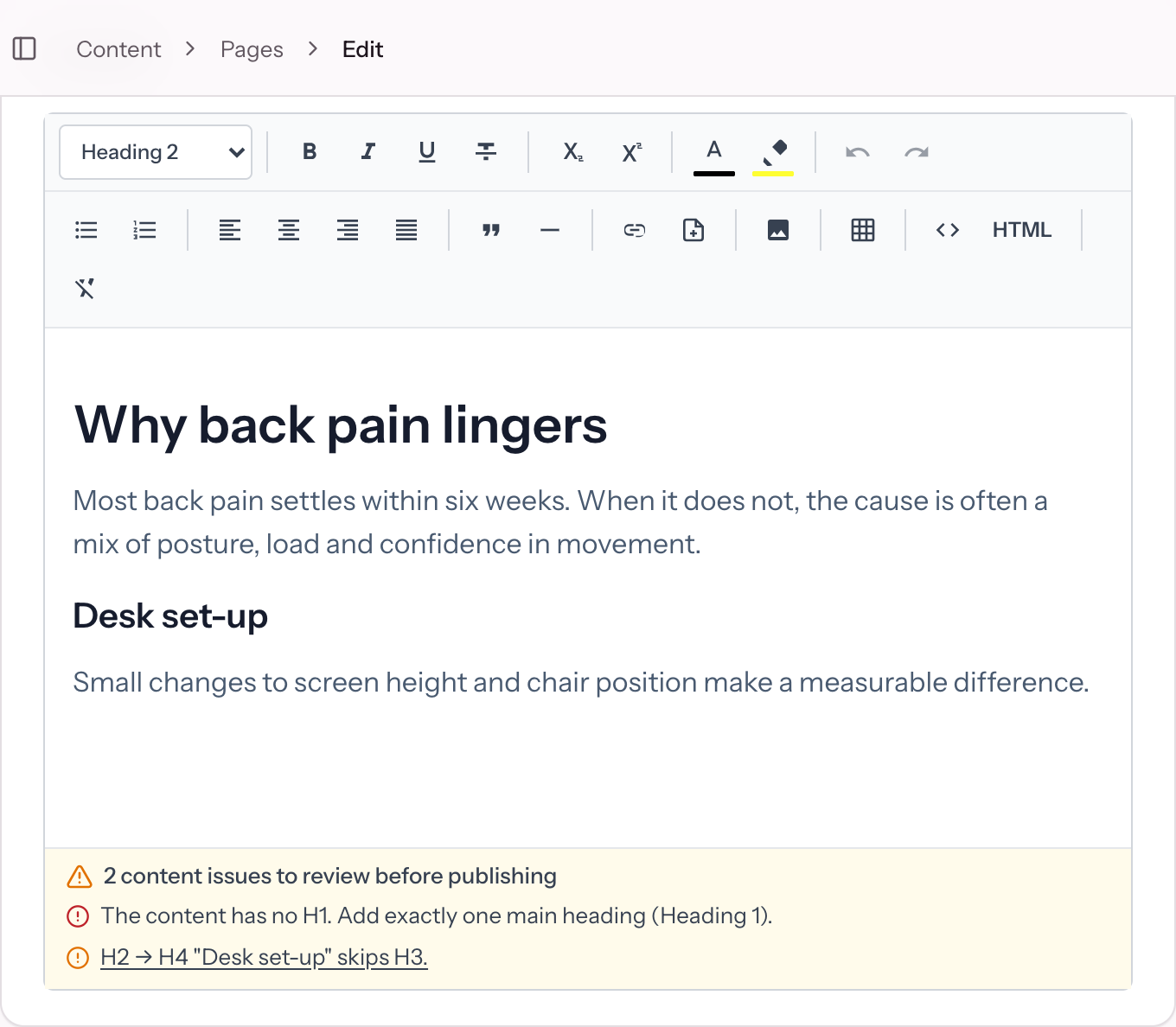The height and width of the screenshot is (1027, 1176).
Task: Clear formatting from the selection
Action: coord(85,289)
